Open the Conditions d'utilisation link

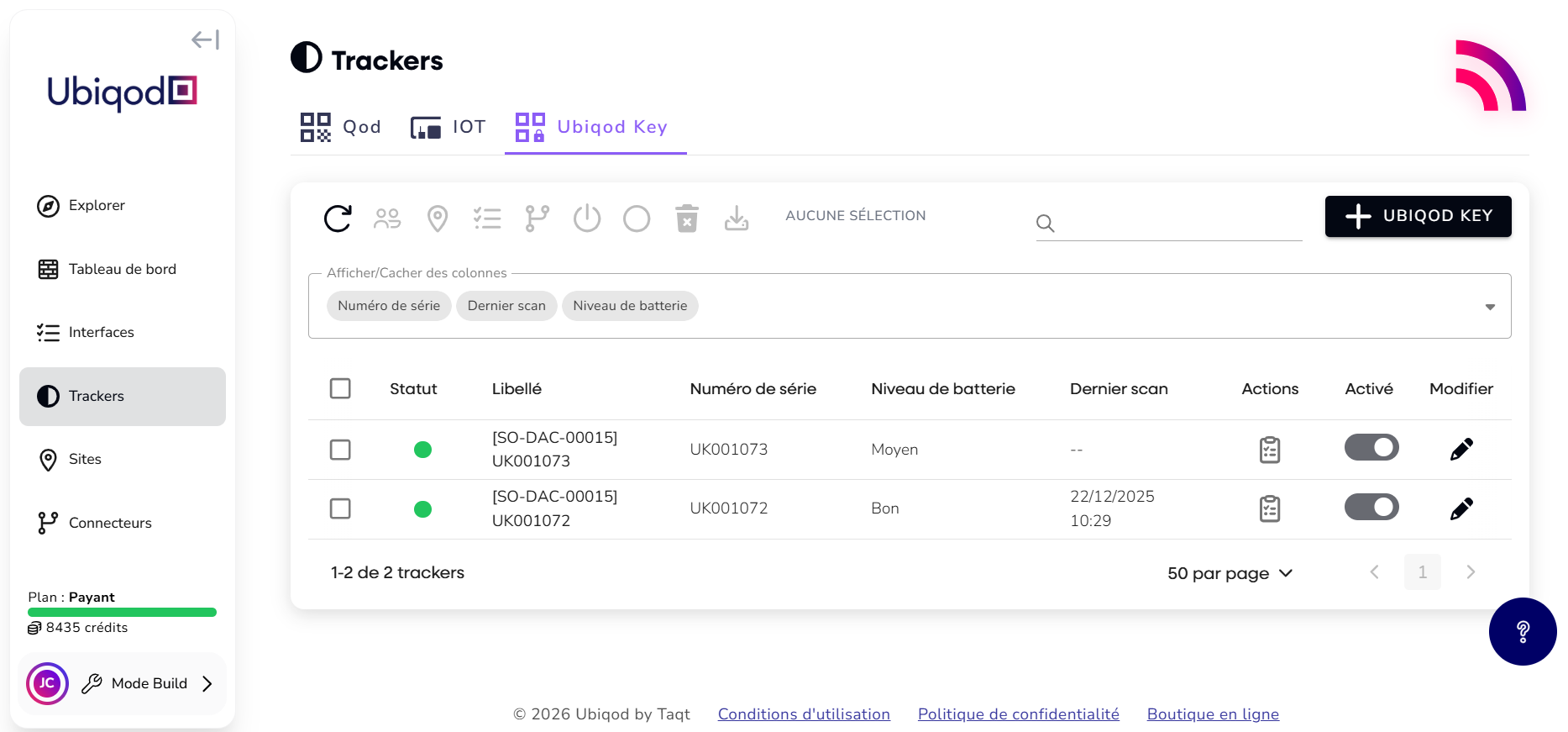tap(804, 714)
